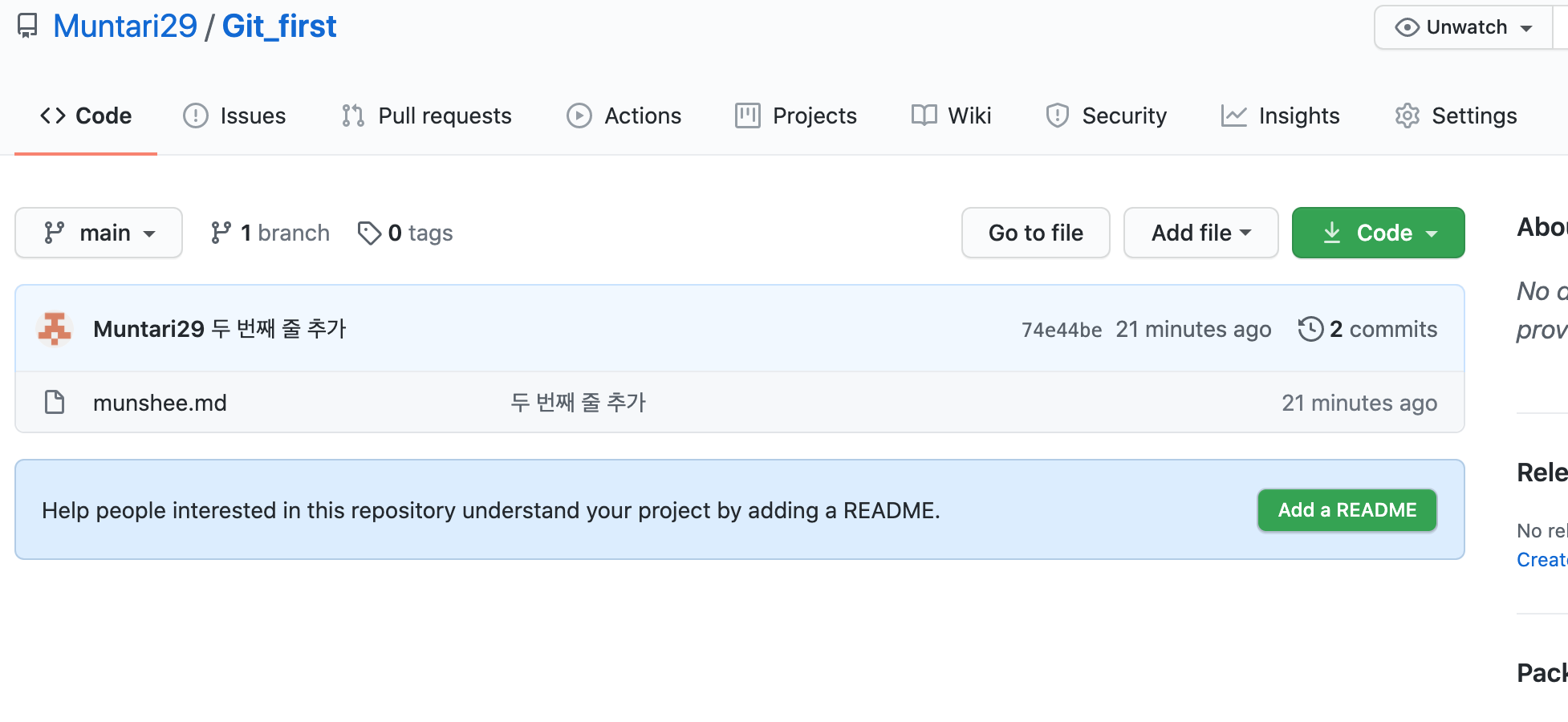1568x722 pixels.
Task: Click the eye icon in Unwatch button
Action: [x=1407, y=27]
